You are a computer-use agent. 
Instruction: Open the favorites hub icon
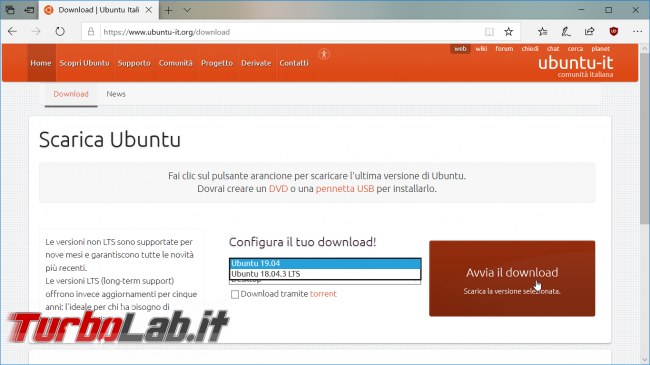(x=542, y=32)
